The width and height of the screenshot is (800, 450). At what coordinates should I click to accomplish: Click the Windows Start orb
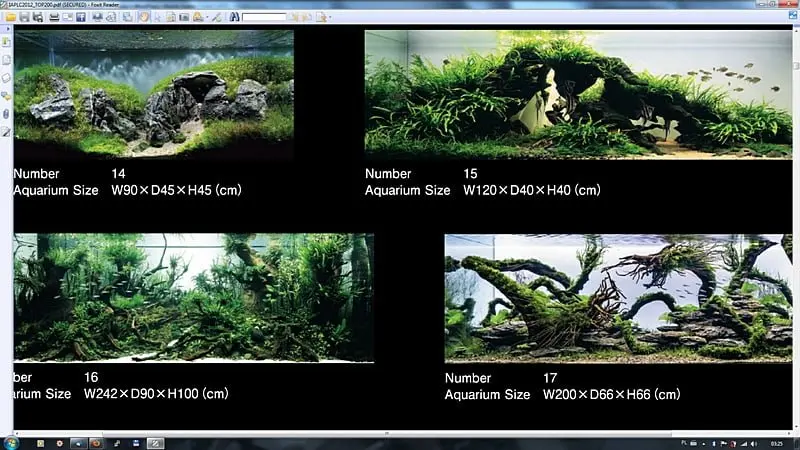pyautogui.click(x=11, y=443)
